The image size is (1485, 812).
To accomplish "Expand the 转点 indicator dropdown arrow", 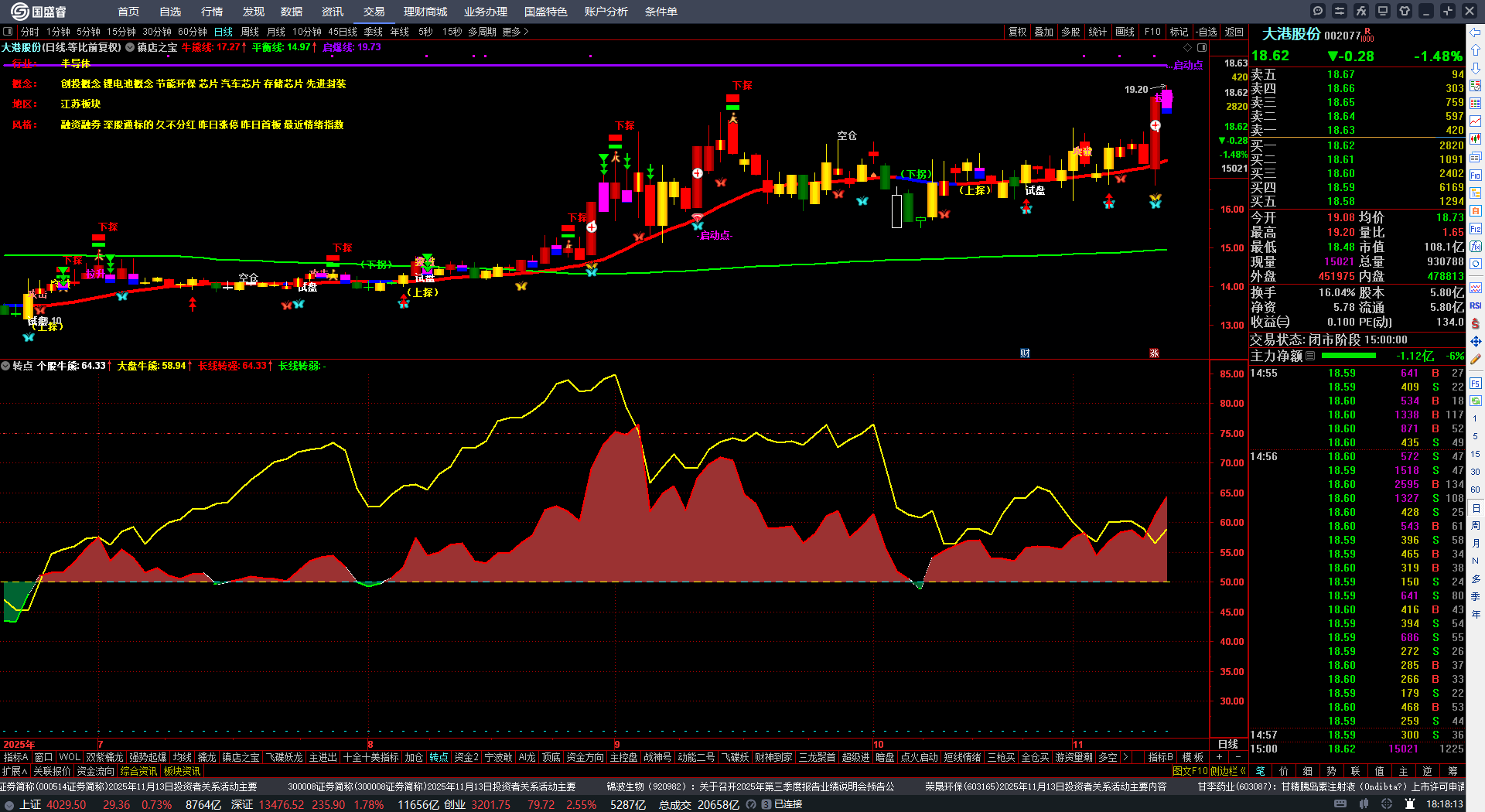I will point(5,366).
